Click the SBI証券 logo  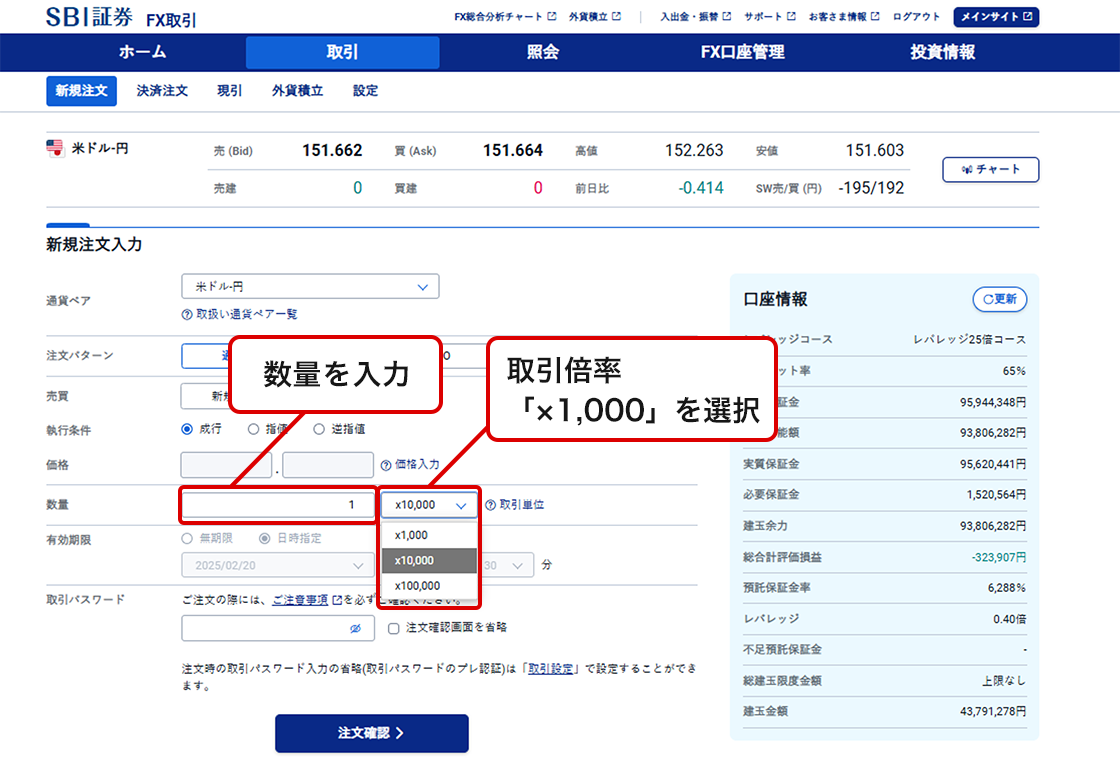click(x=89, y=16)
